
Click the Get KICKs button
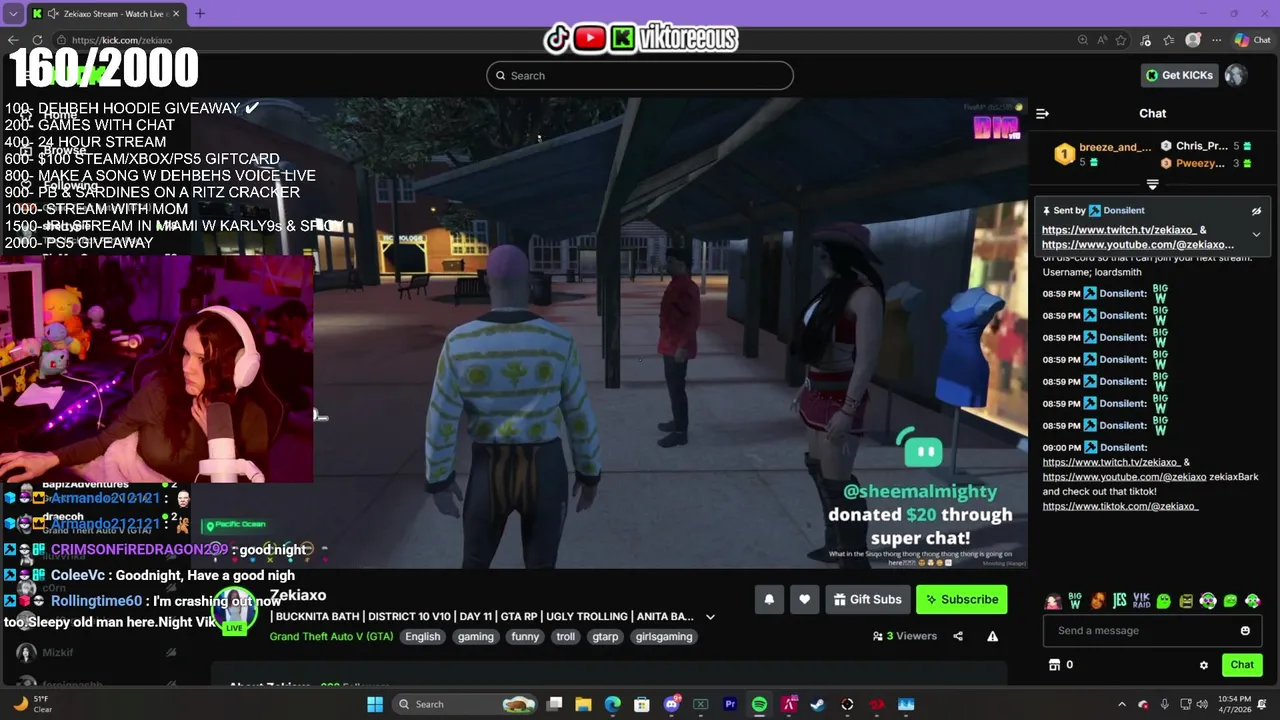point(1180,75)
